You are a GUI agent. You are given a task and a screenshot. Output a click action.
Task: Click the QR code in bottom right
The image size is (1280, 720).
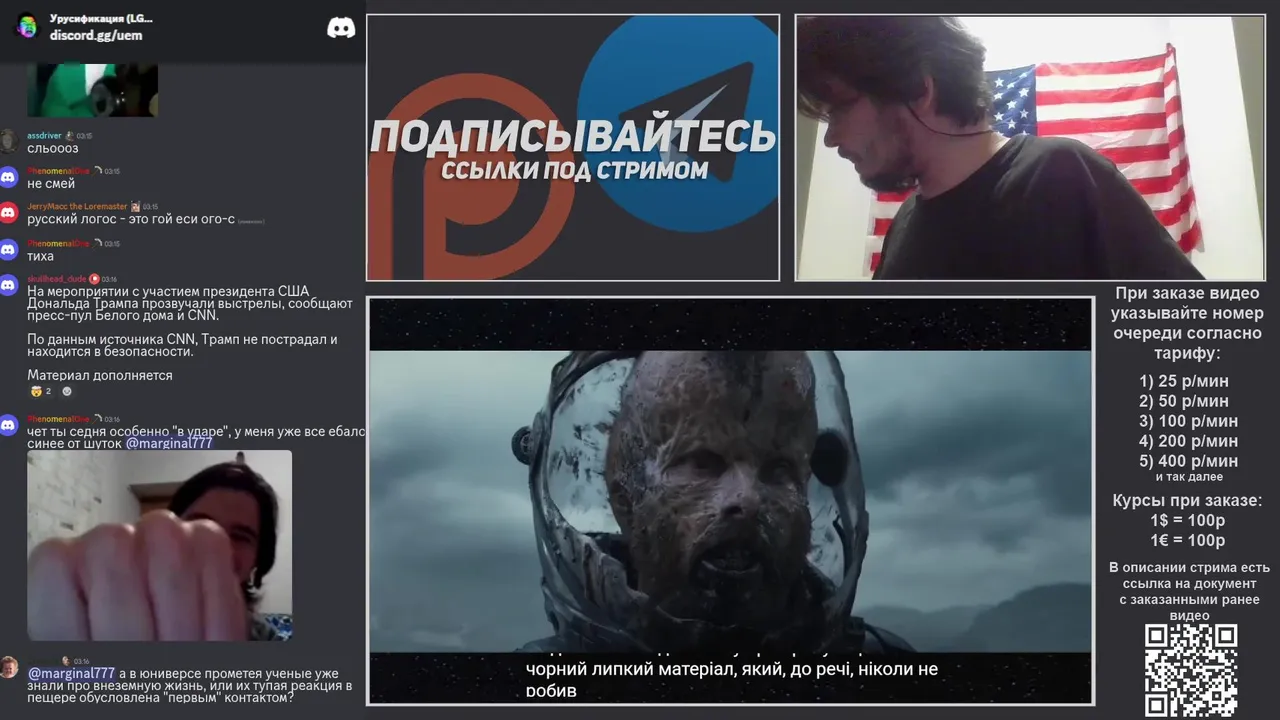point(1191,670)
